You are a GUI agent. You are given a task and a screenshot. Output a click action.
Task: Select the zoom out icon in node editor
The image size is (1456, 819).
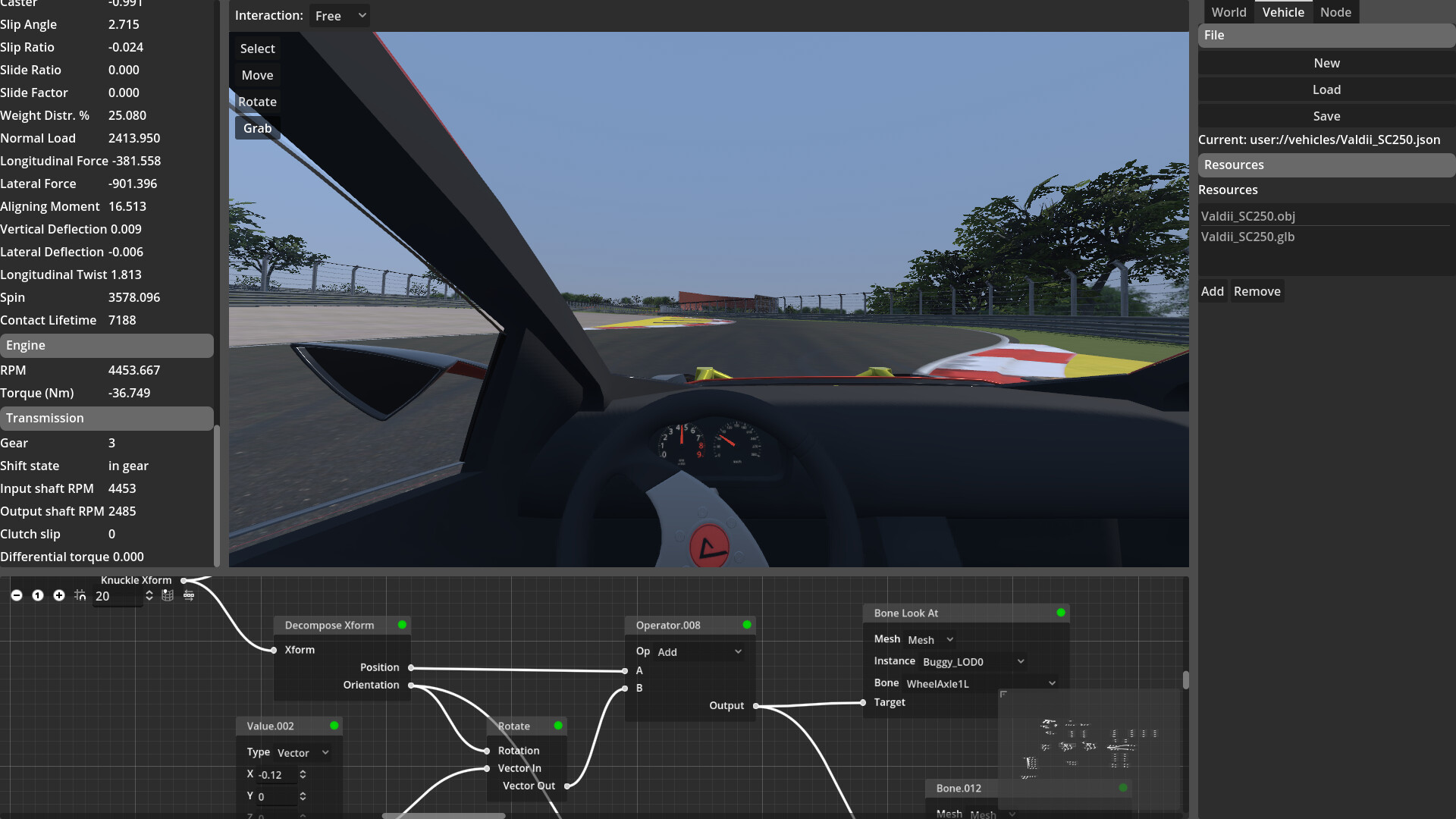tap(17, 595)
